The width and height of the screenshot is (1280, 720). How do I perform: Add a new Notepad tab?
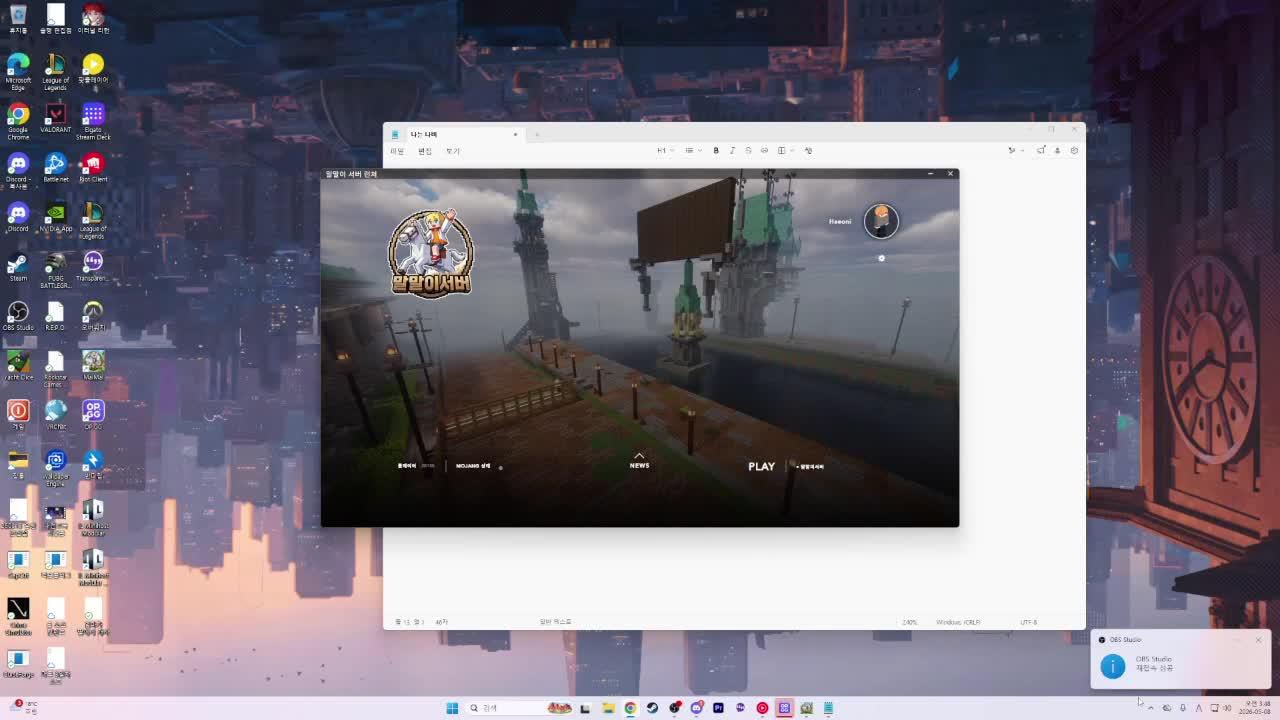click(x=537, y=134)
